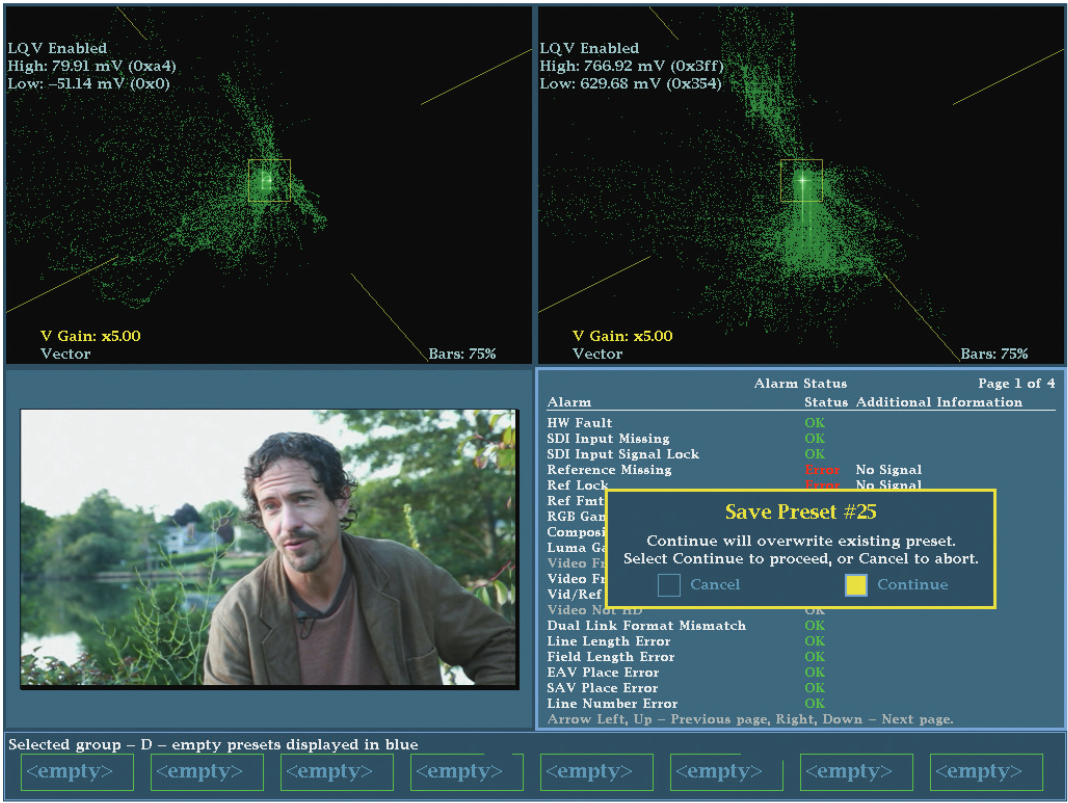Click the red Error status for Reference Missing
The height and width of the screenshot is (803, 1068).
822,470
